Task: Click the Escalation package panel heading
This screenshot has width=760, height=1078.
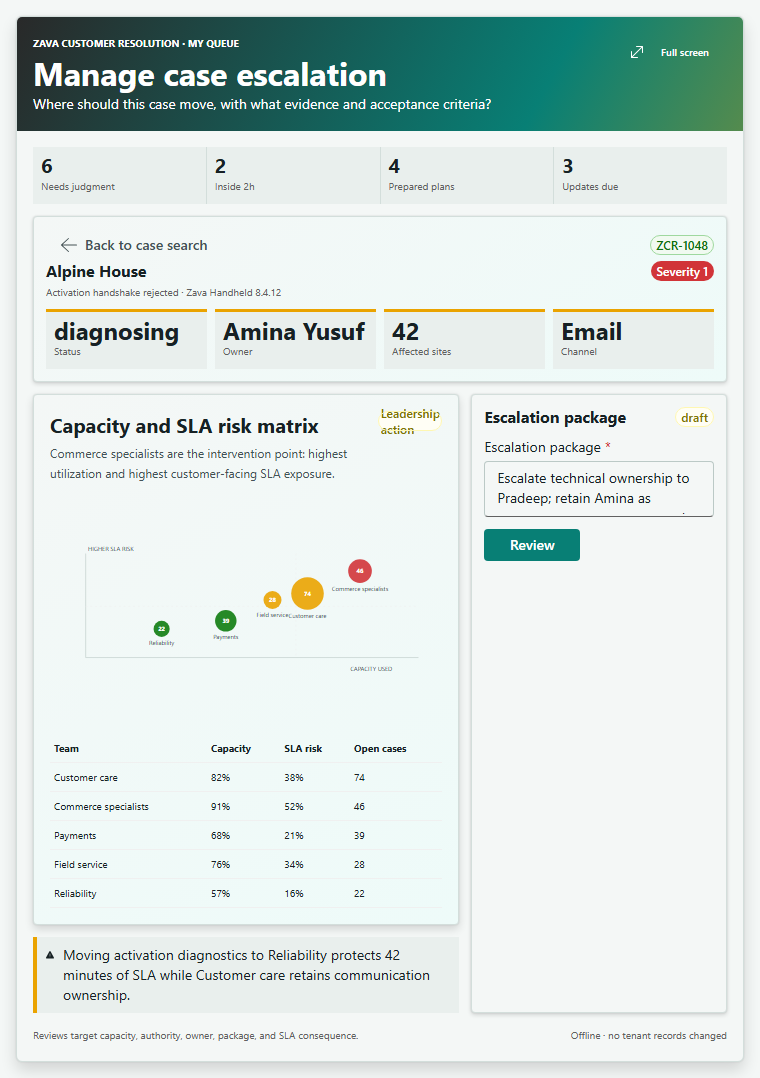Action: (555, 418)
